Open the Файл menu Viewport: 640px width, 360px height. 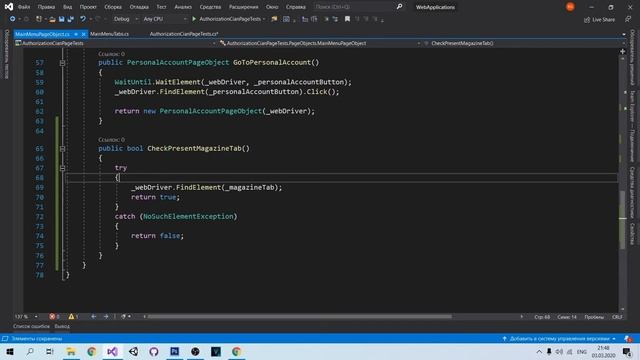24,7
